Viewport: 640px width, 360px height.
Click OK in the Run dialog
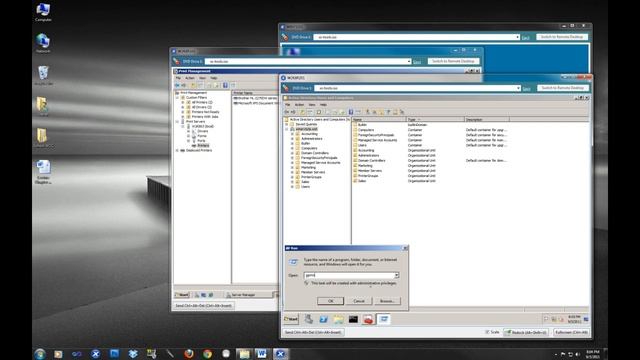[x=331, y=301]
